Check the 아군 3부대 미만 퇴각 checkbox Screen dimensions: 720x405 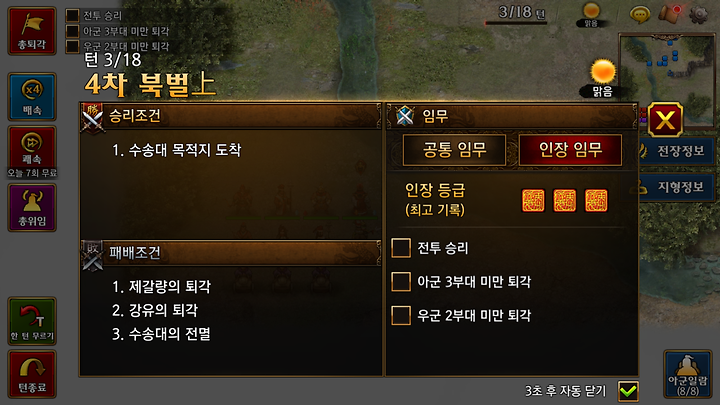401,281
